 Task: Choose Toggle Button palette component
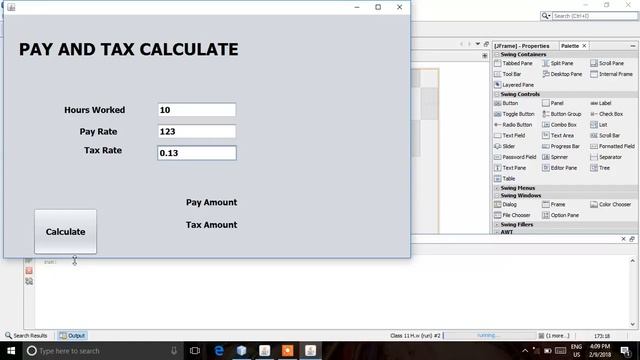(x=514, y=114)
